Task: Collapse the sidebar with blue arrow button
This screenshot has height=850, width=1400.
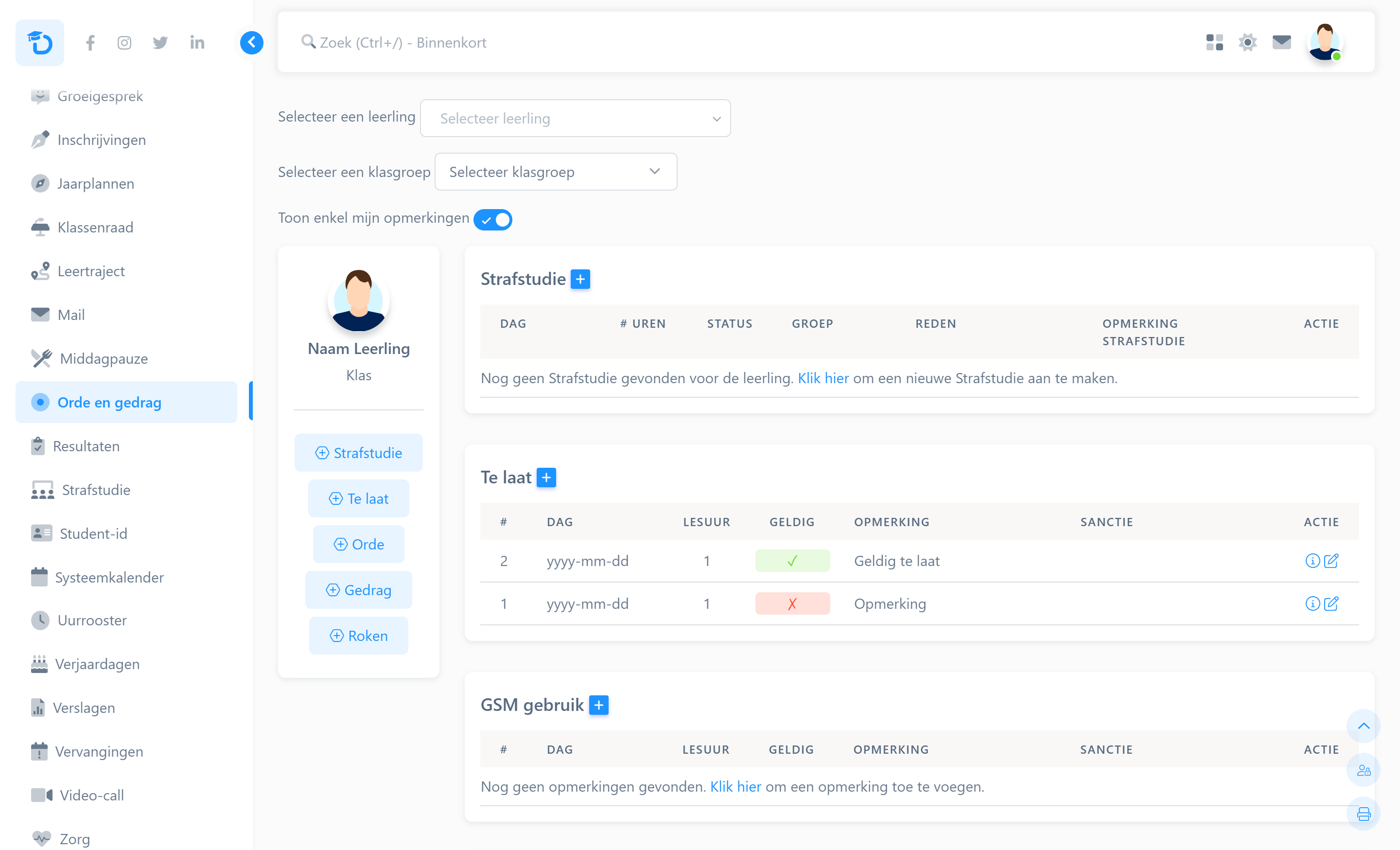Action: coord(251,43)
